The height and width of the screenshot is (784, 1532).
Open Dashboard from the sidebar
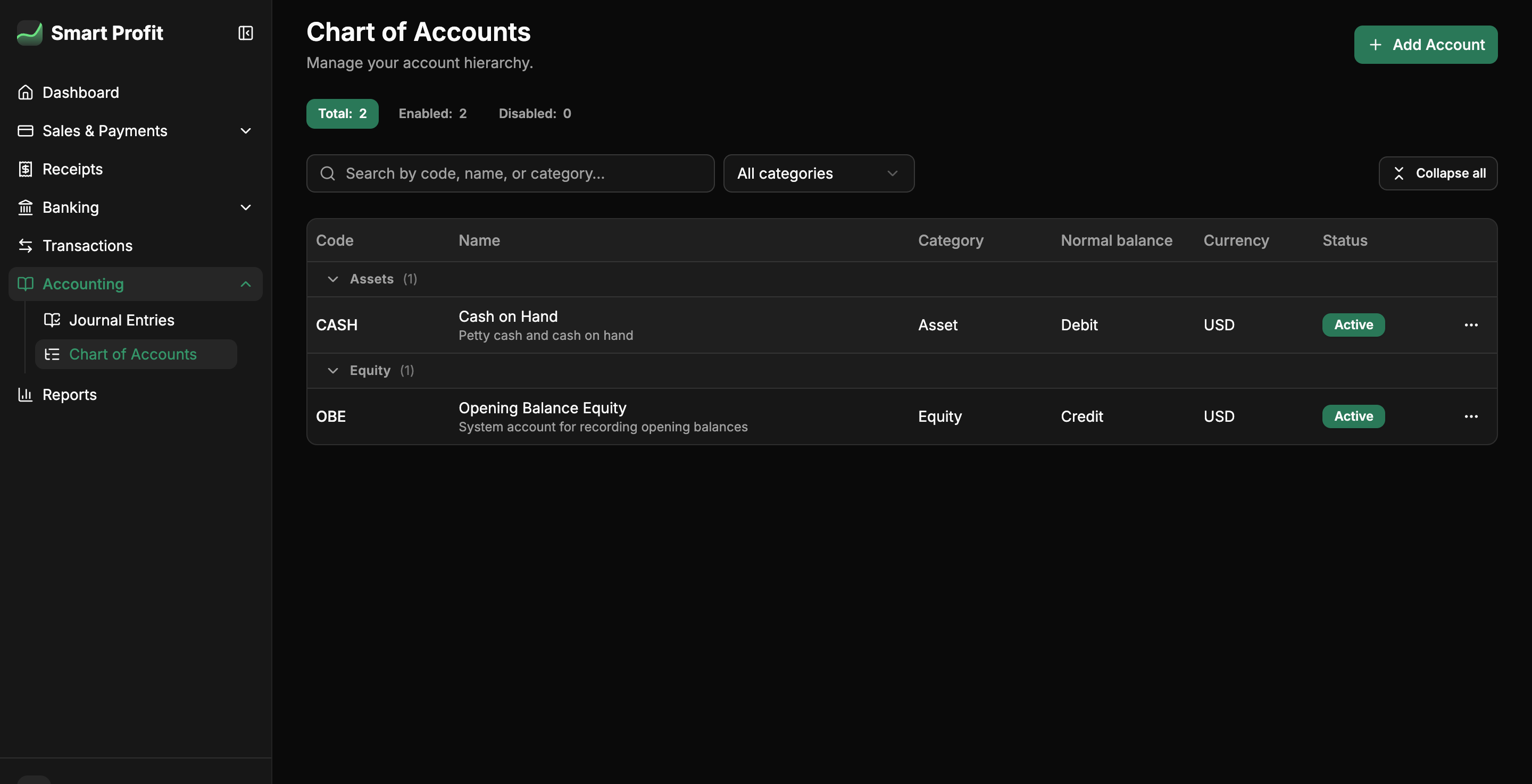136,92
